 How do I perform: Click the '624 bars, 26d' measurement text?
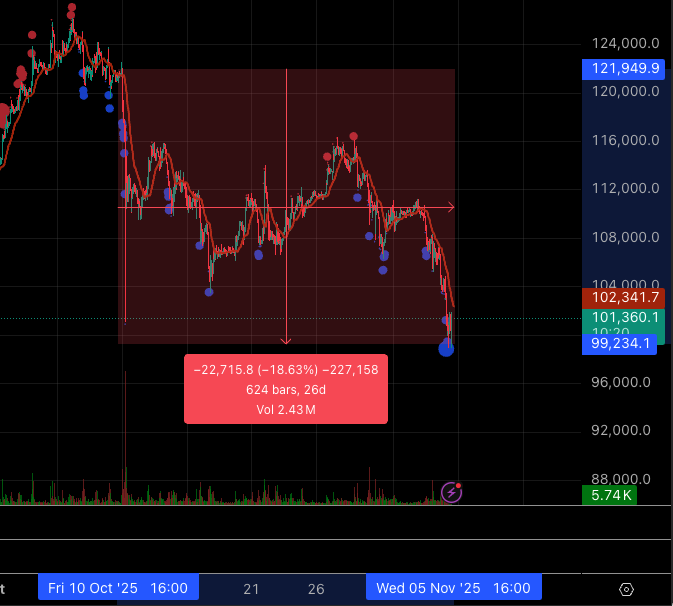[286, 390]
